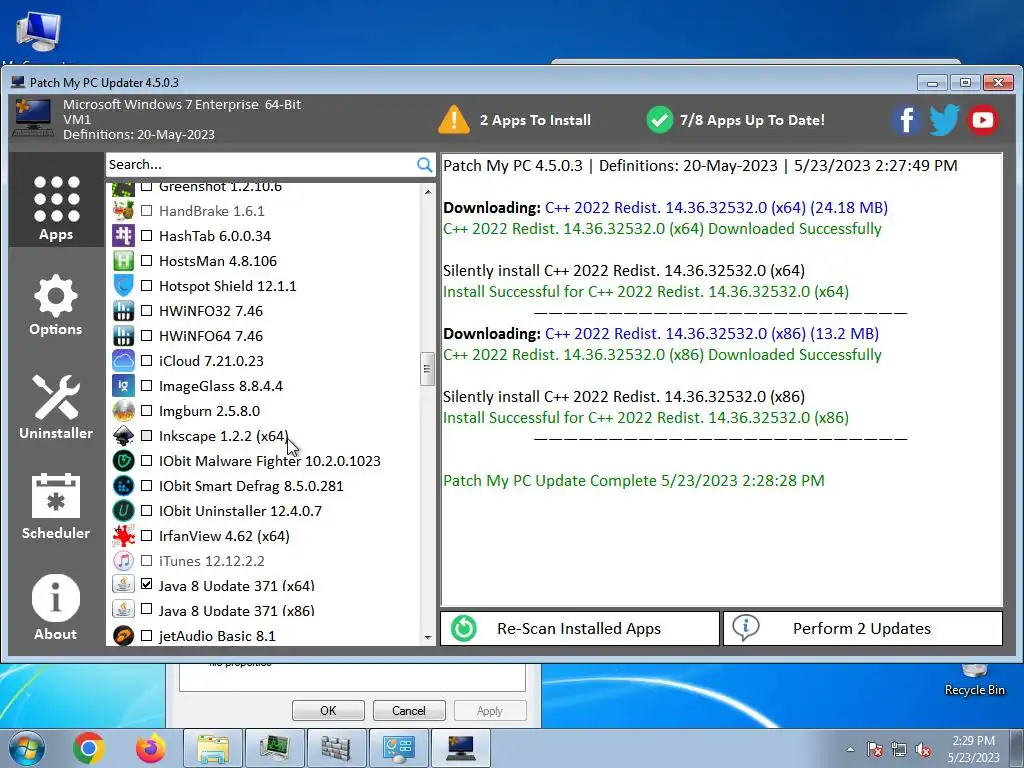Click the ImageGlass app icon
The width and height of the screenshot is (1024, 768).
tap(123, 386)
